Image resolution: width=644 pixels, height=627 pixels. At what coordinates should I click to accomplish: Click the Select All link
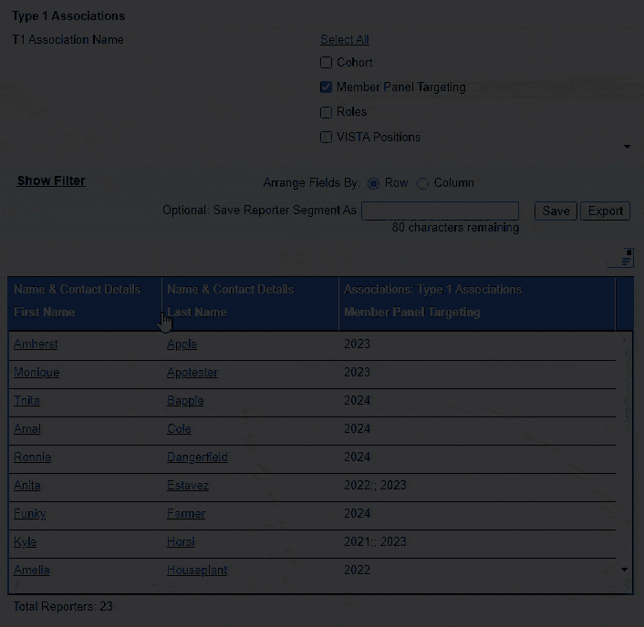pyautogui.click(x=344, y=40)
